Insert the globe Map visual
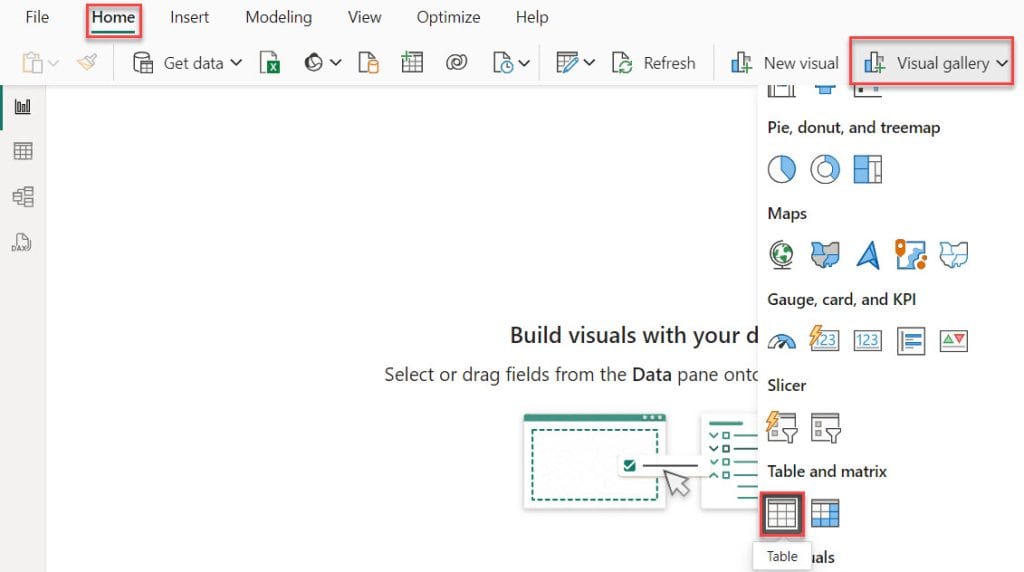The image size is (1024, 572). (782, 255)
